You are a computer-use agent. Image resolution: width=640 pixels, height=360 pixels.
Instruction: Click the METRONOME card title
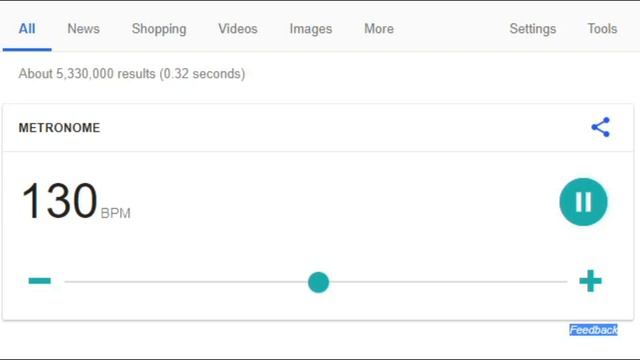[x=59, y=128]
